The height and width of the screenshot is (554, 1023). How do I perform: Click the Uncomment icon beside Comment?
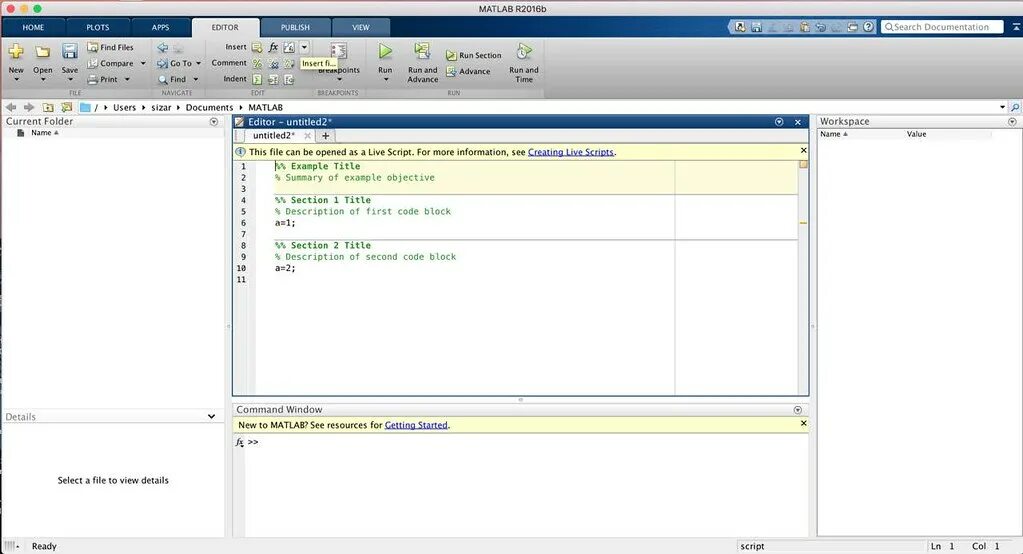point(273,63)
